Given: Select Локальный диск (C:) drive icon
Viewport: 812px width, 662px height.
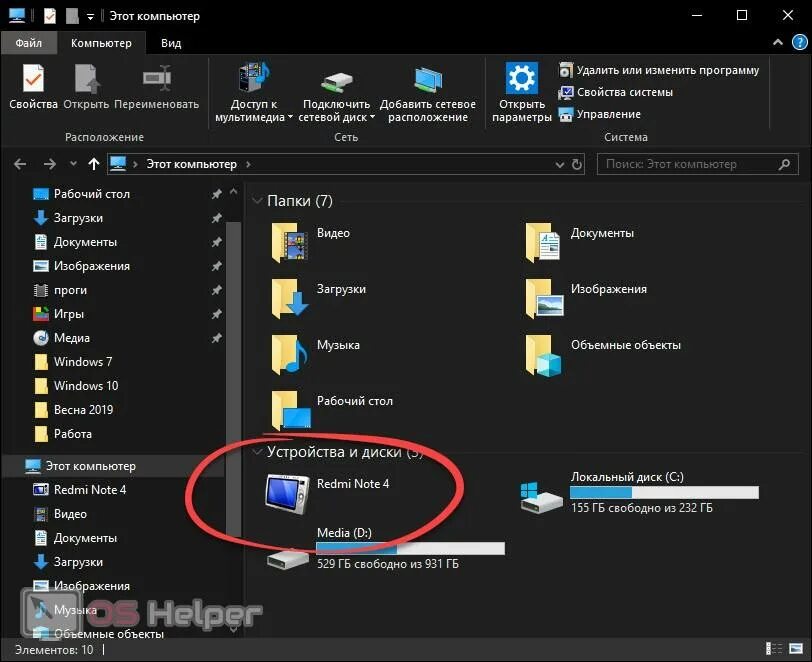Looking at the screenshot, I should (x=541, y=497).
